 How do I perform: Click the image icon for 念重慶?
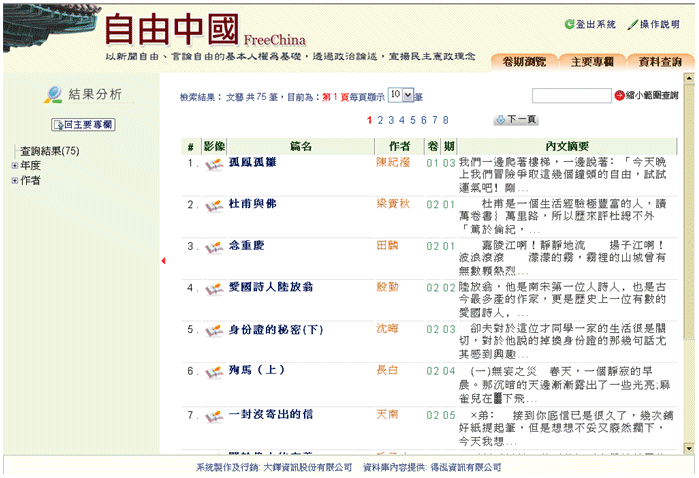[x=213, y=247]
